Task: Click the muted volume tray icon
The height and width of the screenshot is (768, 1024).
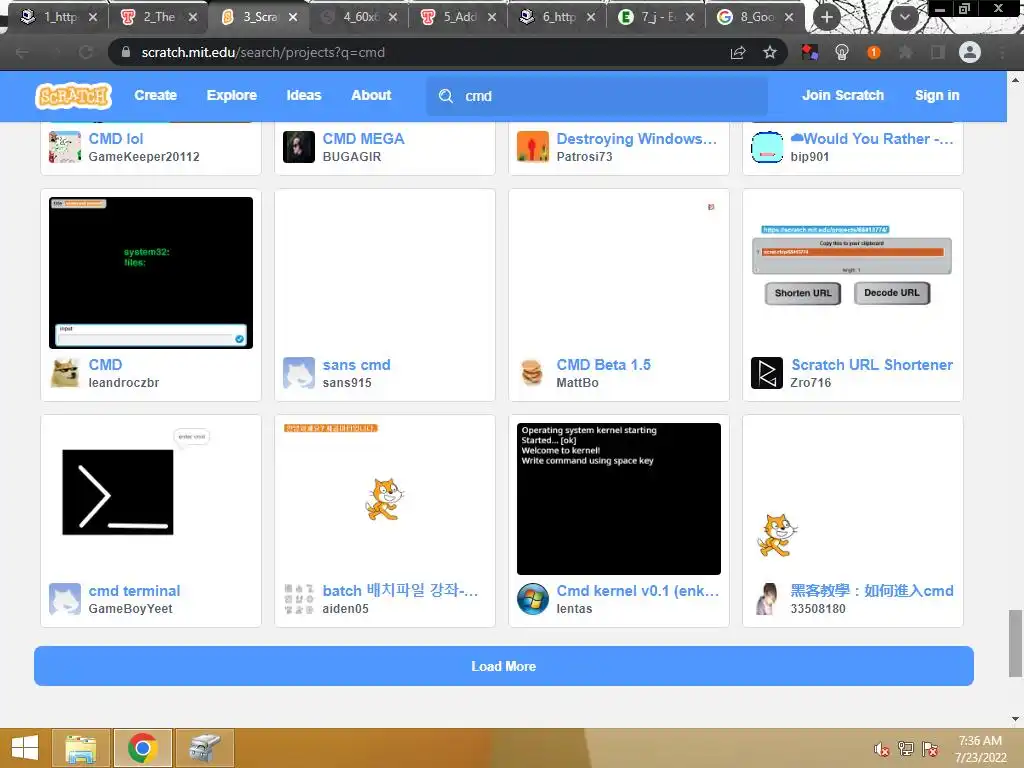Action: click(x=881, y=749)
